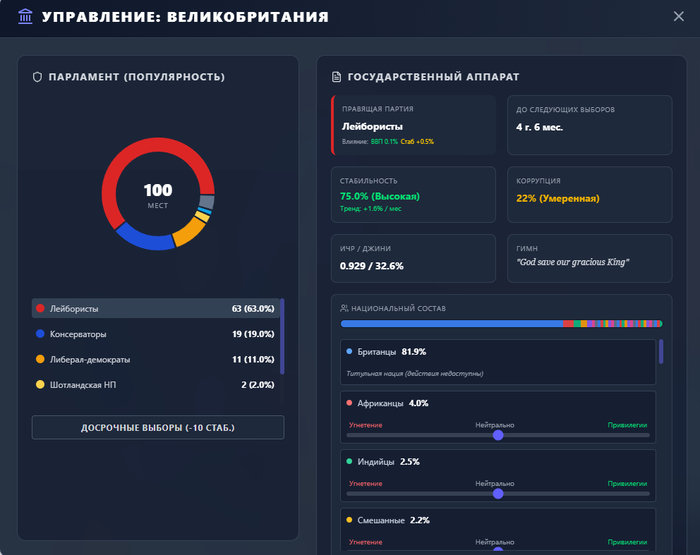Image resolution: width=700 pixels, height=555 pixels.
Task: Click the government building icon in header
Action: tap(25, 17)
